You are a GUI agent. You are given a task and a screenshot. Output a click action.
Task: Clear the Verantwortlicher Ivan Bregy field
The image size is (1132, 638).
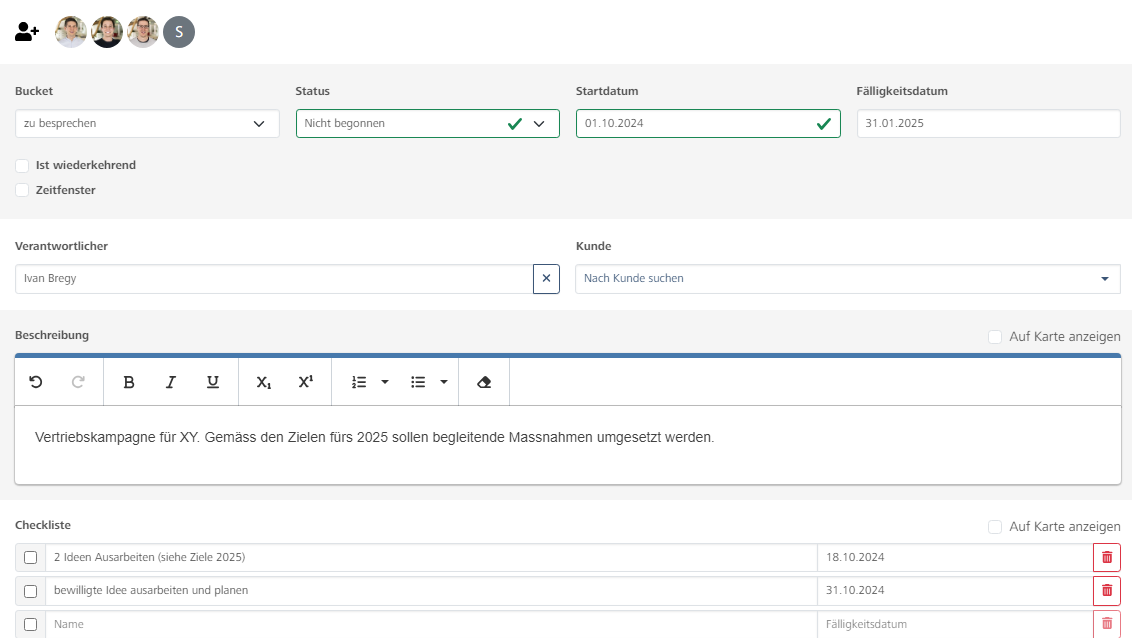click(x=546, y=279)
